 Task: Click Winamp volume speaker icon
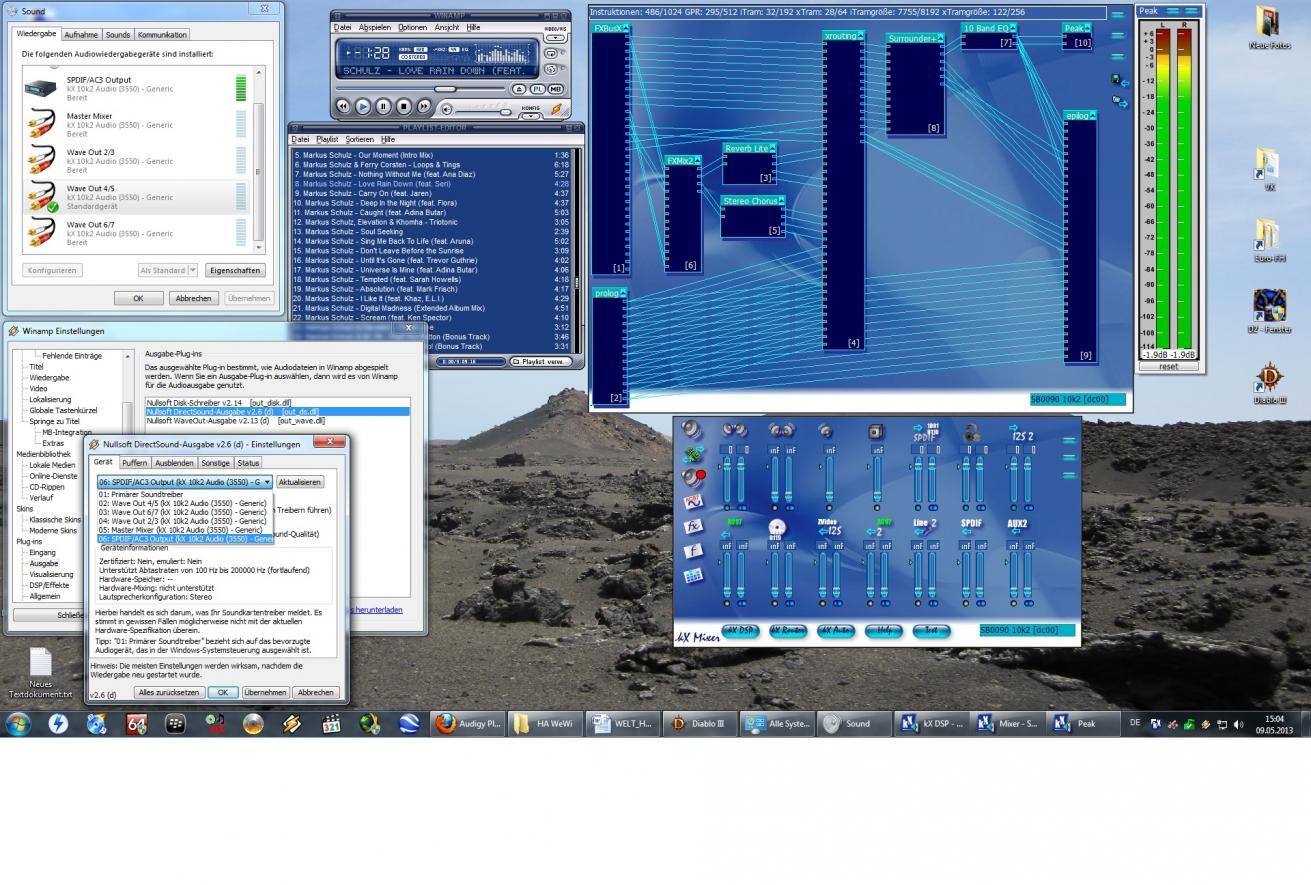pyautogui.click(x=447, y=109)
